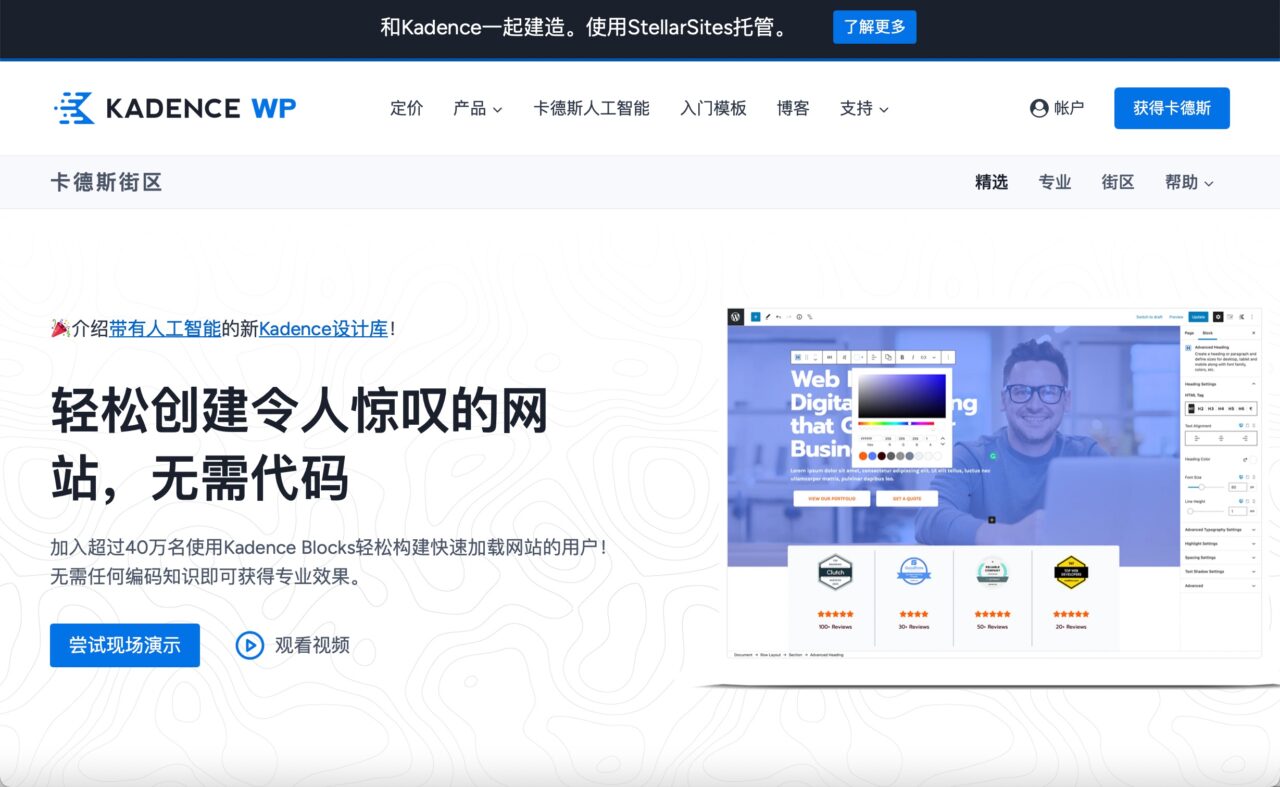Switch to Page tab in editor sidebar
The image size is (1280, 787).
(x=1189, y=333)
